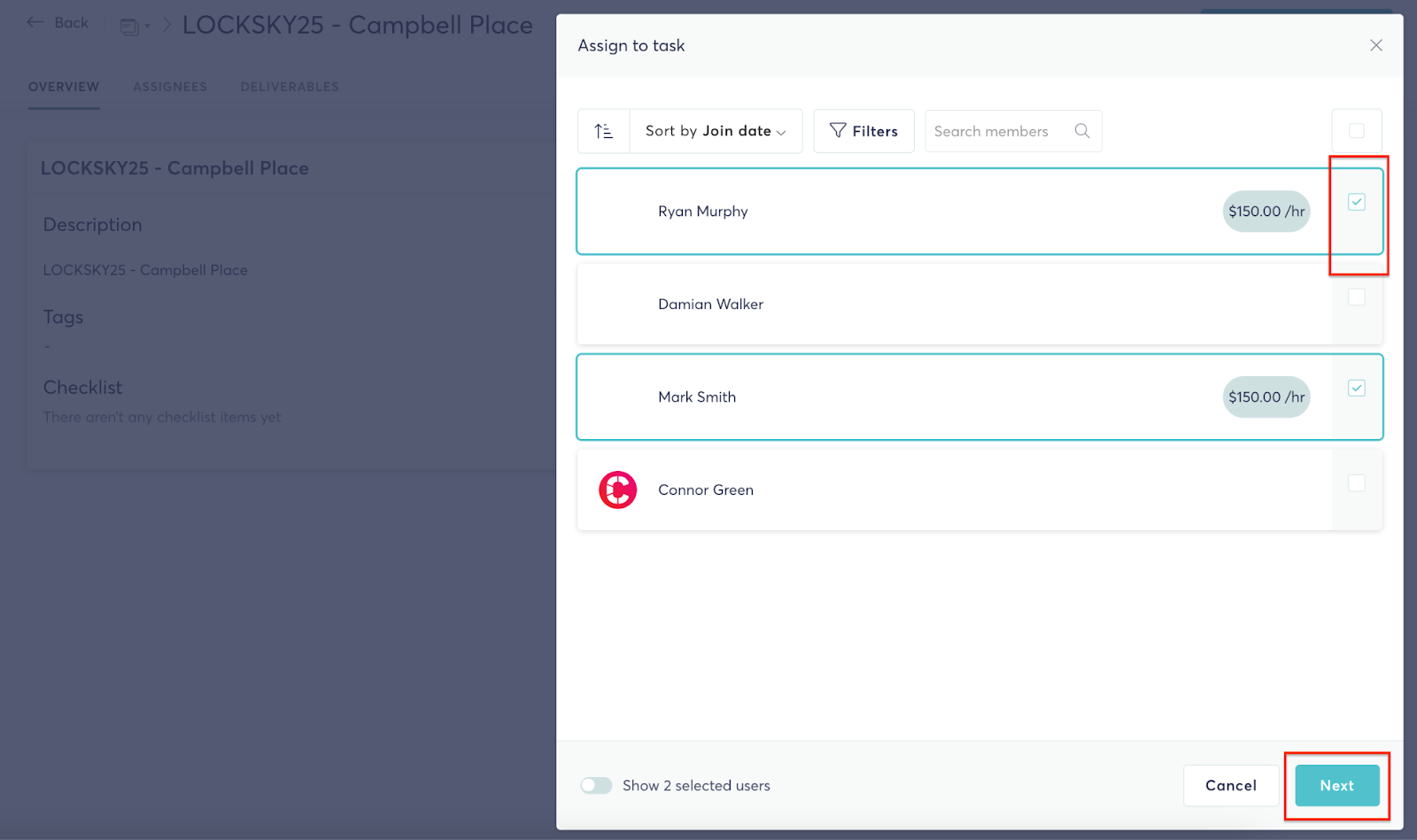Image resolution: width=1417 pixels, height=840 pixels.
Task: Focus the Search members field
Action: (996, 131)
